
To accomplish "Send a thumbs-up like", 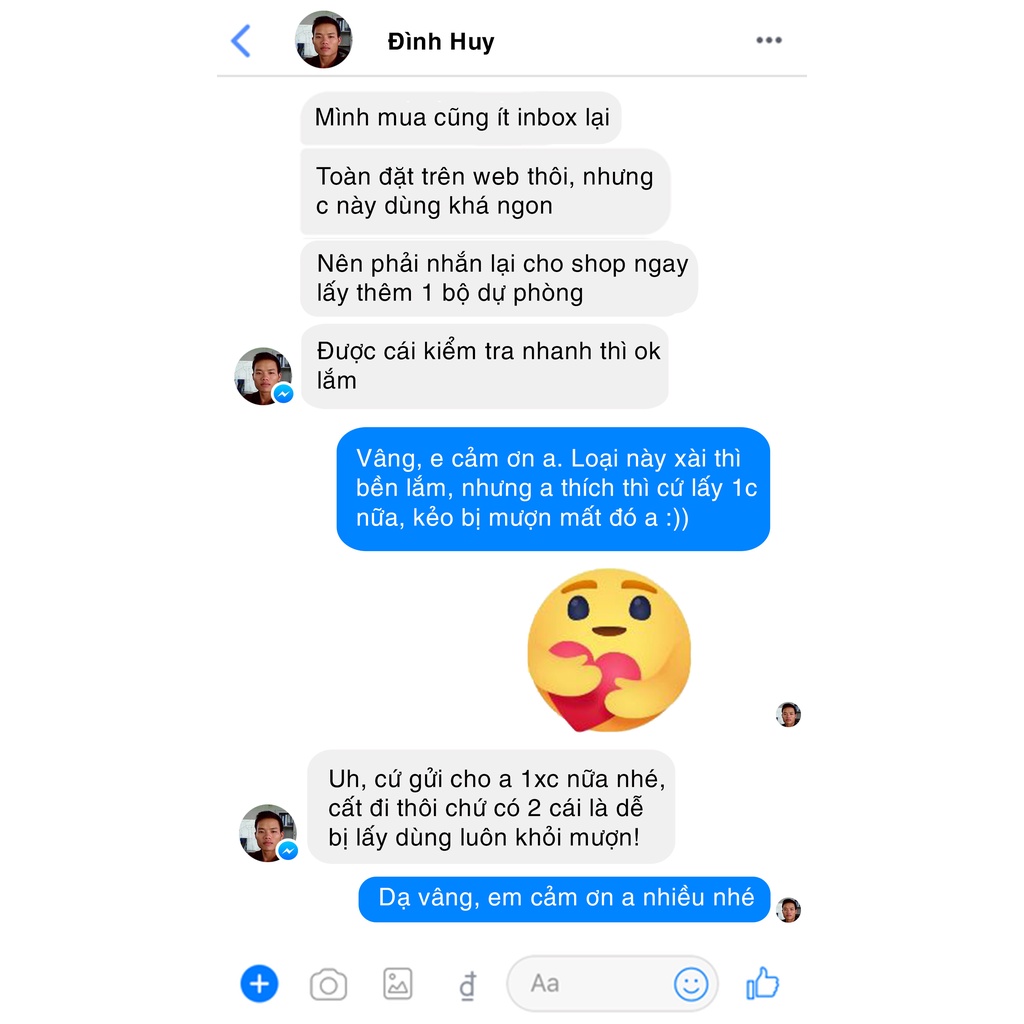I will 763,983.
